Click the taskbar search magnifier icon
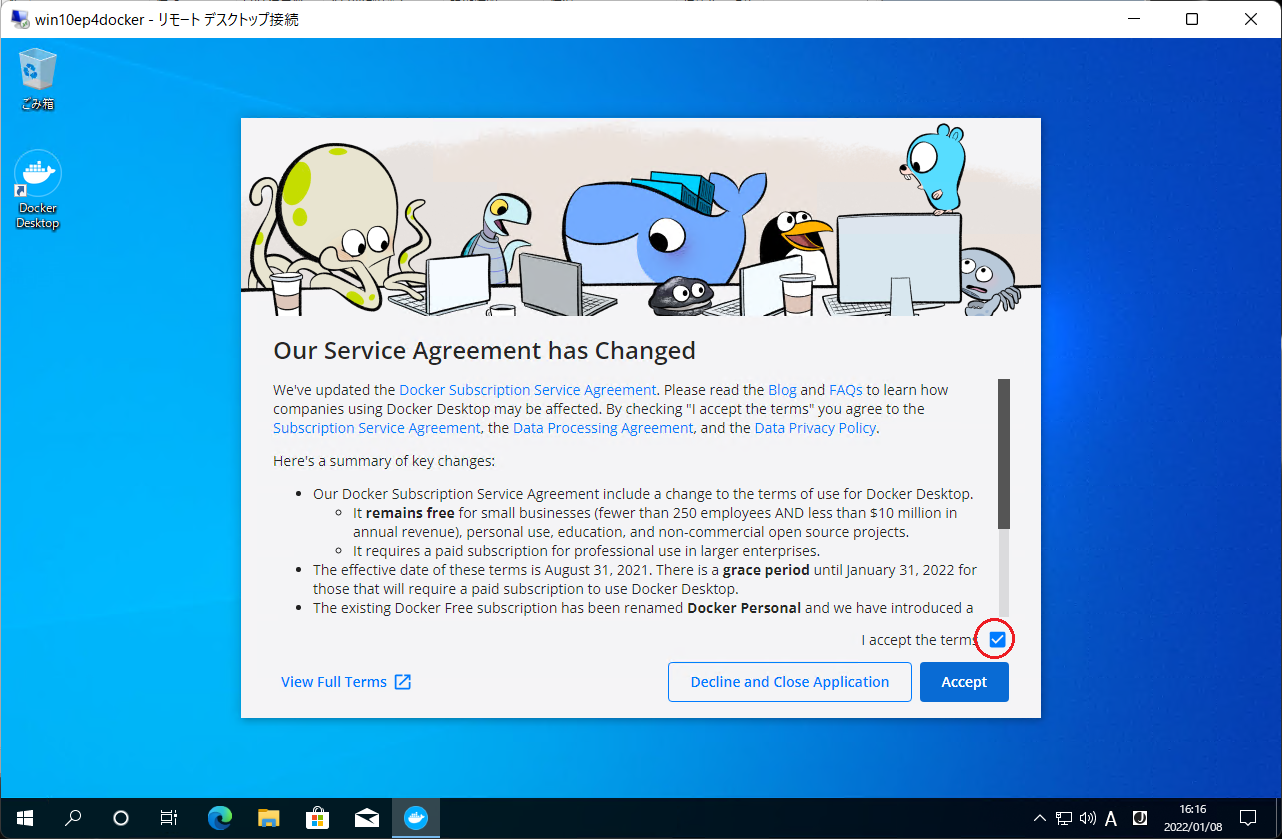The height and width of the screenshot is (839, 1282). coord(73,818)
